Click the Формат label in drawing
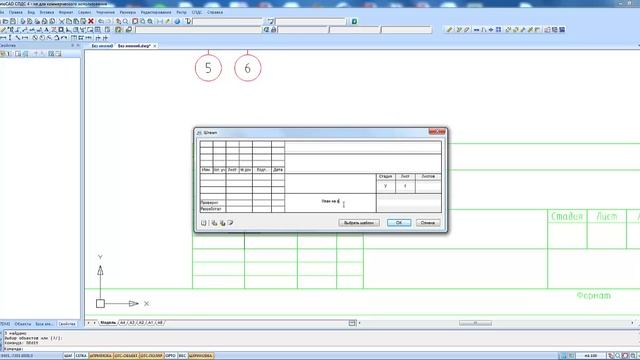 (594, 296)
